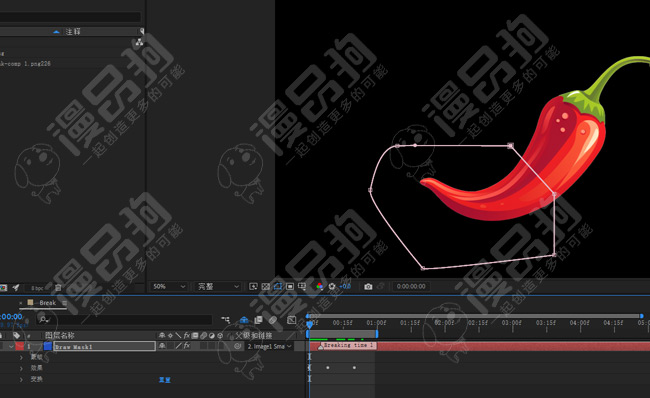Screen dimensions: 650x398
Task: Expand the 蒙版 masks property group
Action: (22, 357)
